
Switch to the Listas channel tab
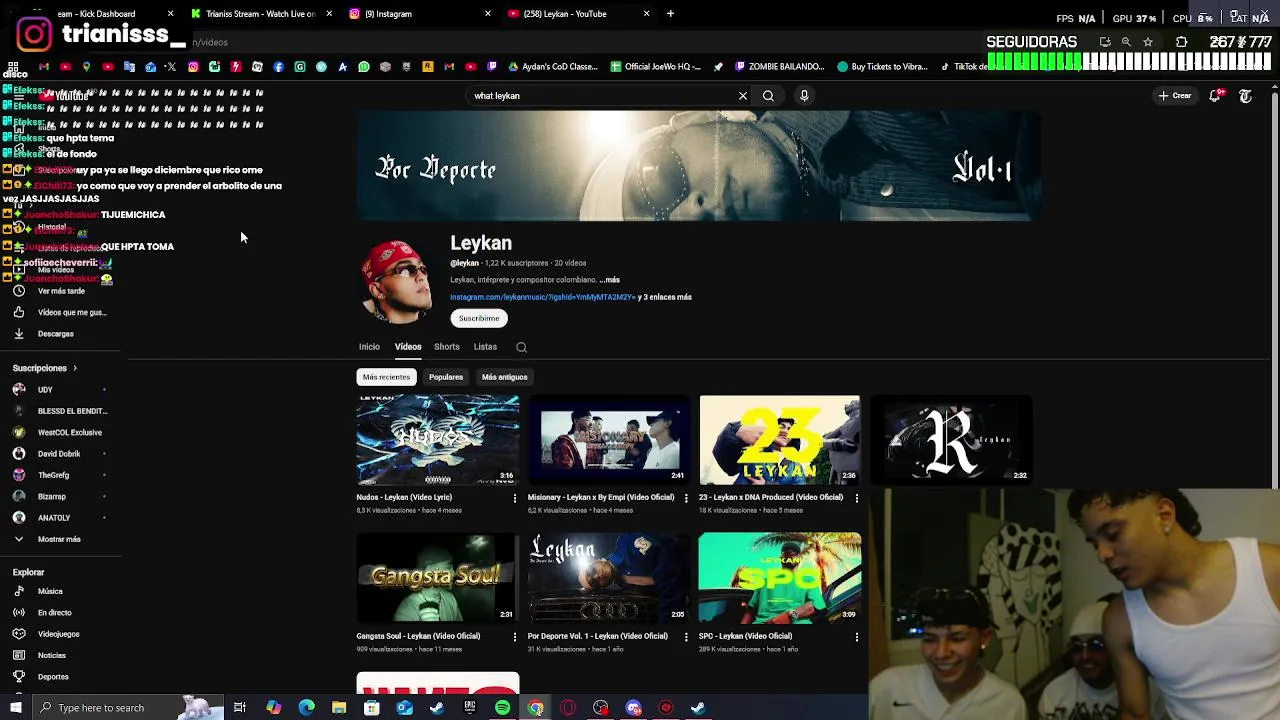485,347
